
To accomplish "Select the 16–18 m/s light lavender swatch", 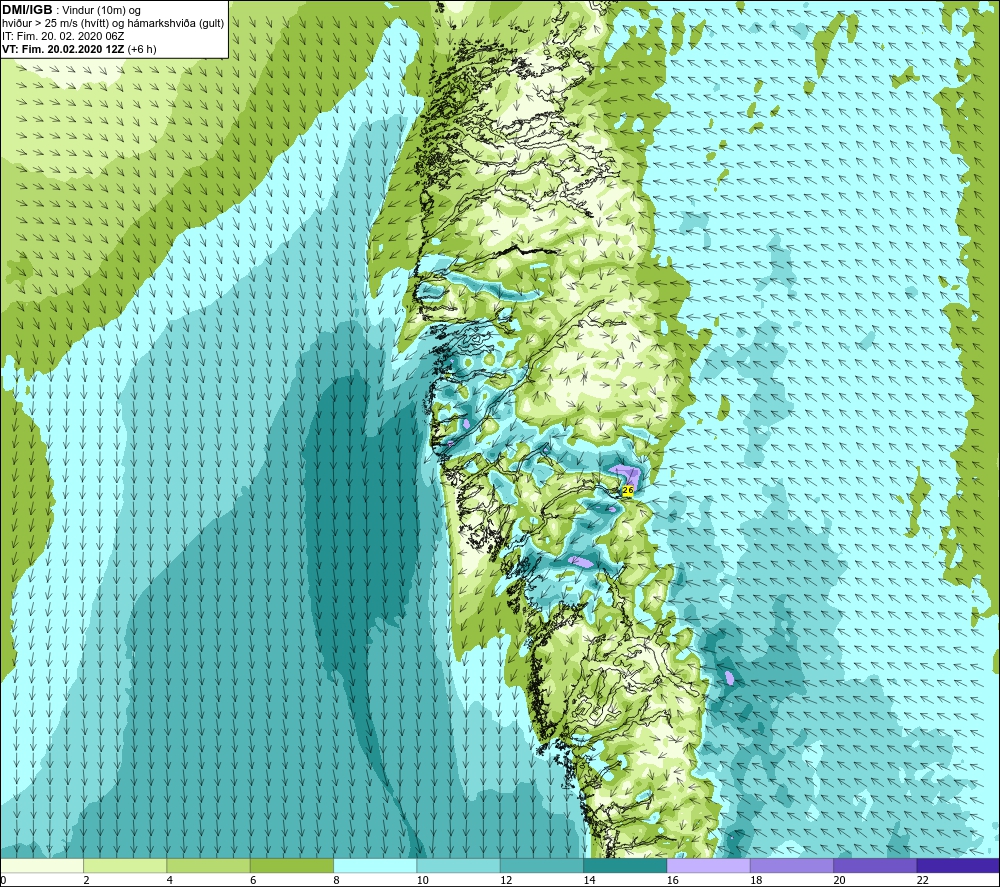I will coord(709,865).
